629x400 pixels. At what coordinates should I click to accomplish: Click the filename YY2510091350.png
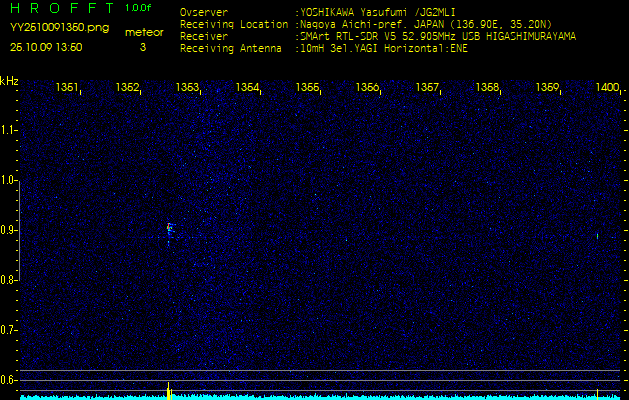(x=59, y=28)
